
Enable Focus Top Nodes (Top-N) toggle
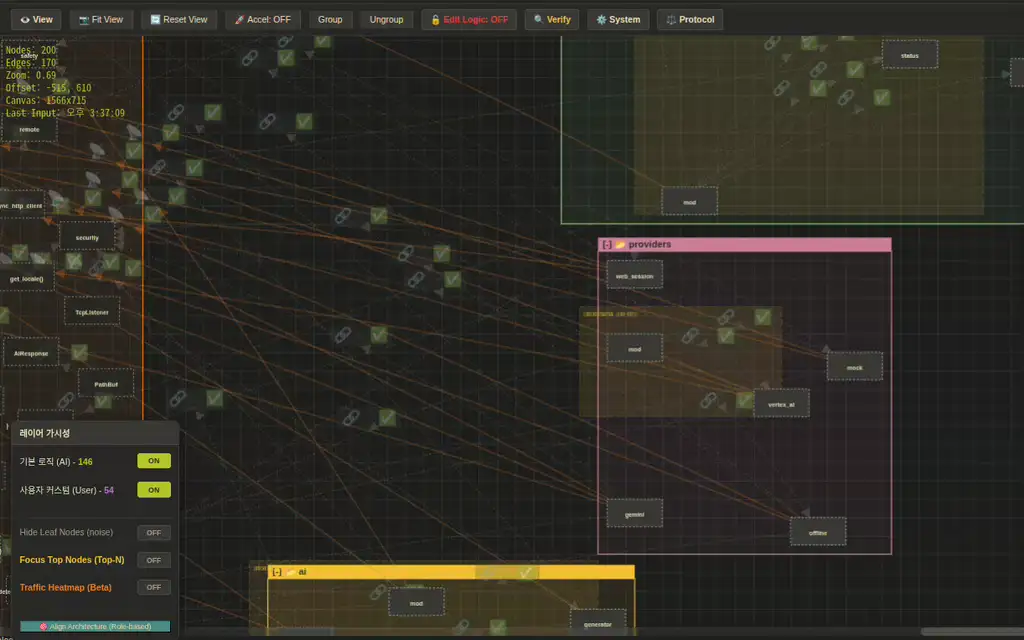(x=154, y=560)
